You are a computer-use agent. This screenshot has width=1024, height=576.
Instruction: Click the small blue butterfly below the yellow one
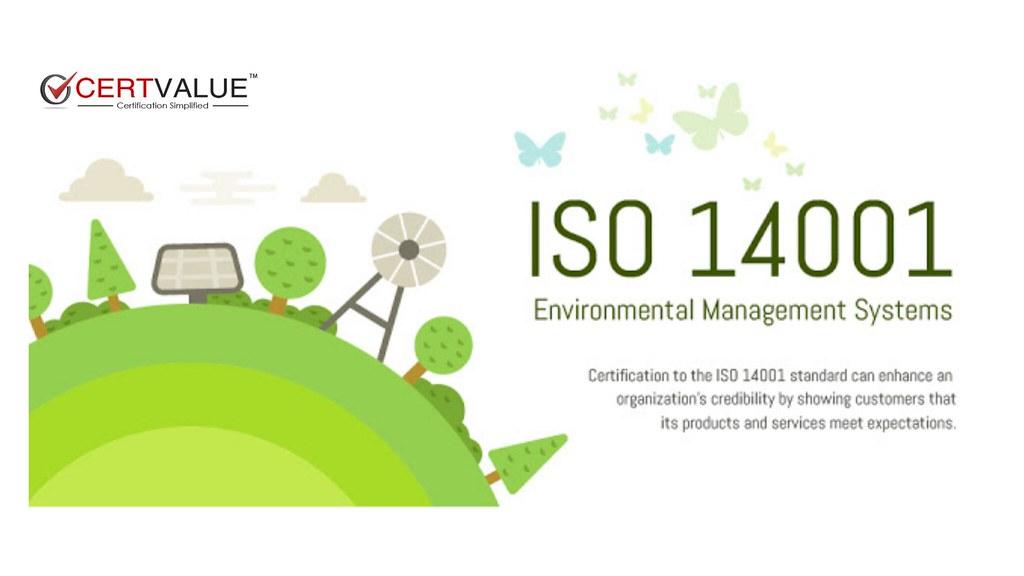pyautogui.click(x=659, y=143)
